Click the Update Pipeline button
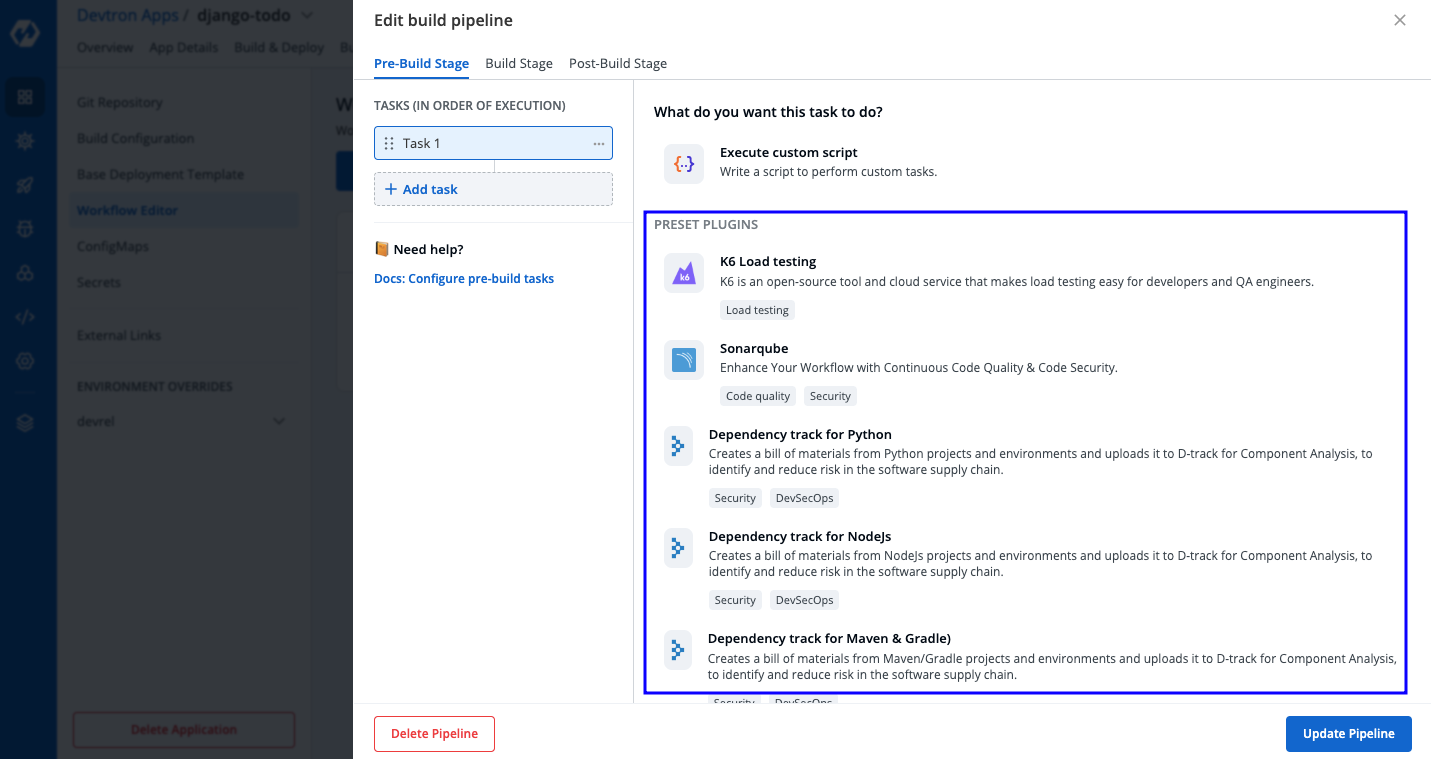 click(x=1348, y=733)
